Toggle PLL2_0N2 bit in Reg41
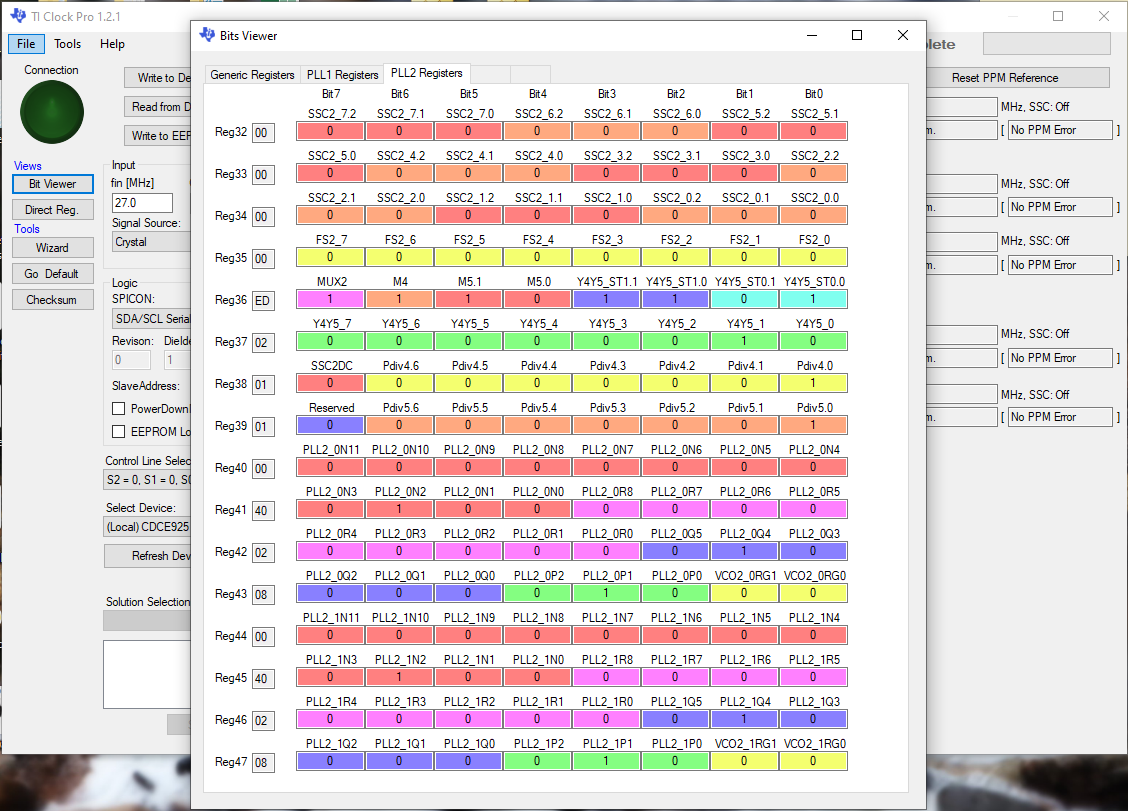 click(x=399, y=509)
